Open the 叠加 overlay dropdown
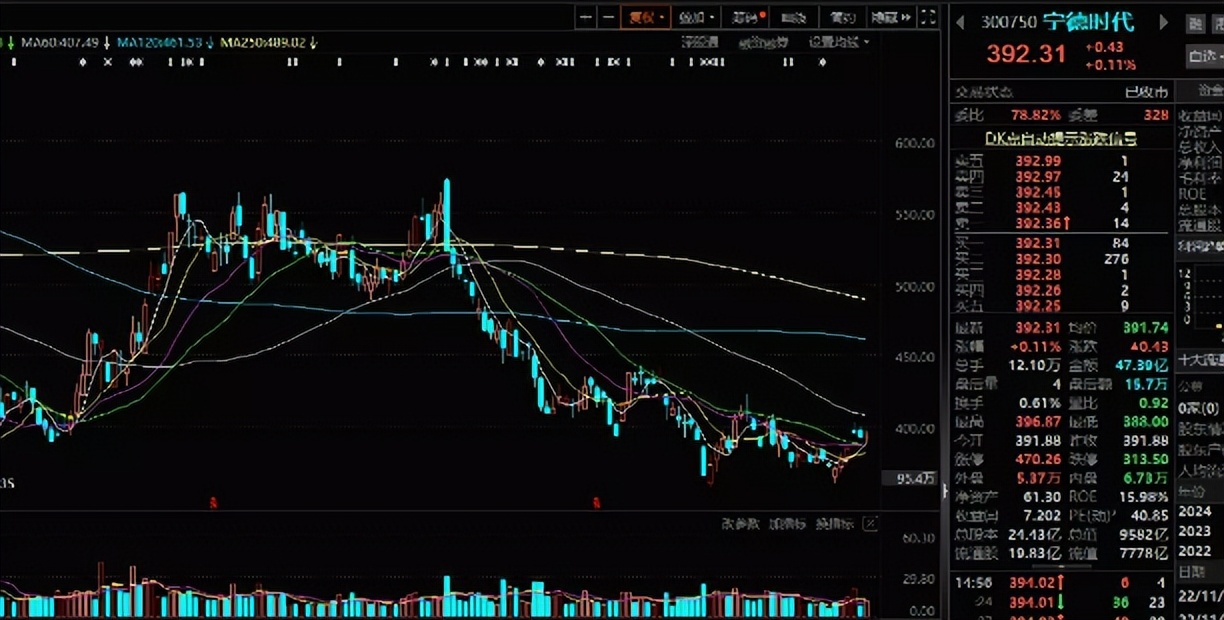1224x620 pixels. click(696, 17)
